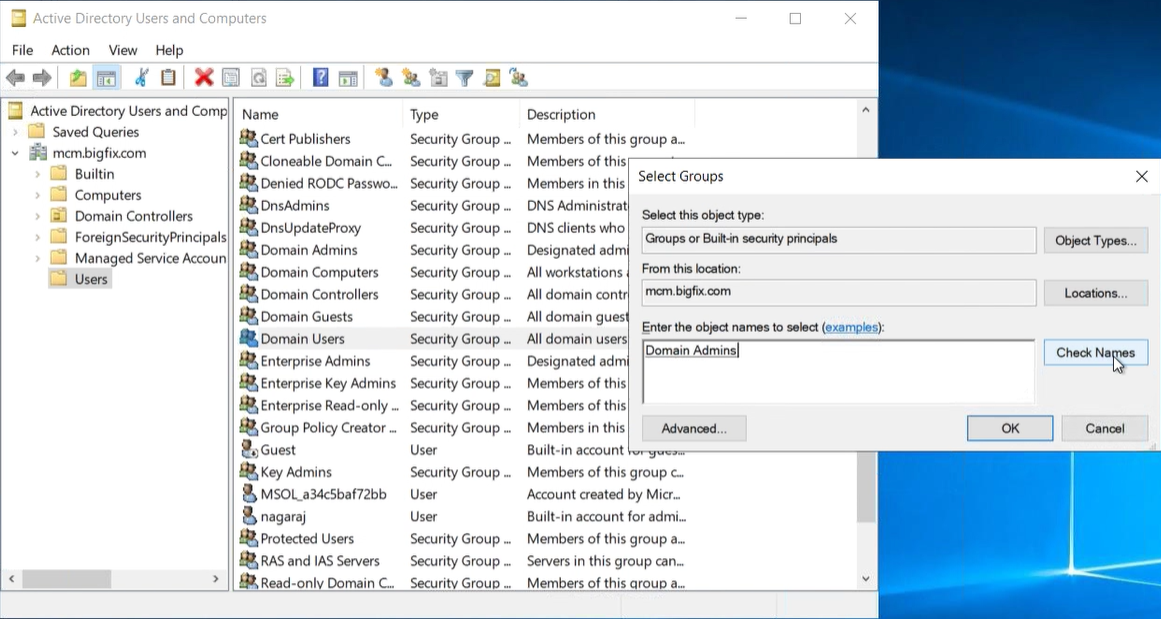Click the filter funnel toolbar icon
This screenshot has height=619, width=1161.
(464, 78)
